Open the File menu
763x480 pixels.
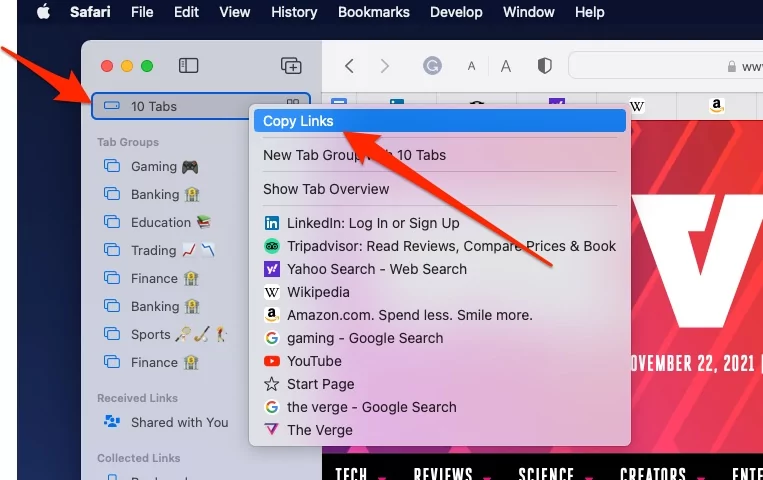[142, 12]
